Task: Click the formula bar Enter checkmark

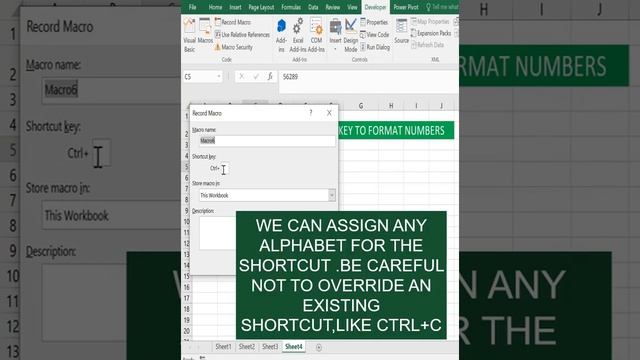Action: 256,77
